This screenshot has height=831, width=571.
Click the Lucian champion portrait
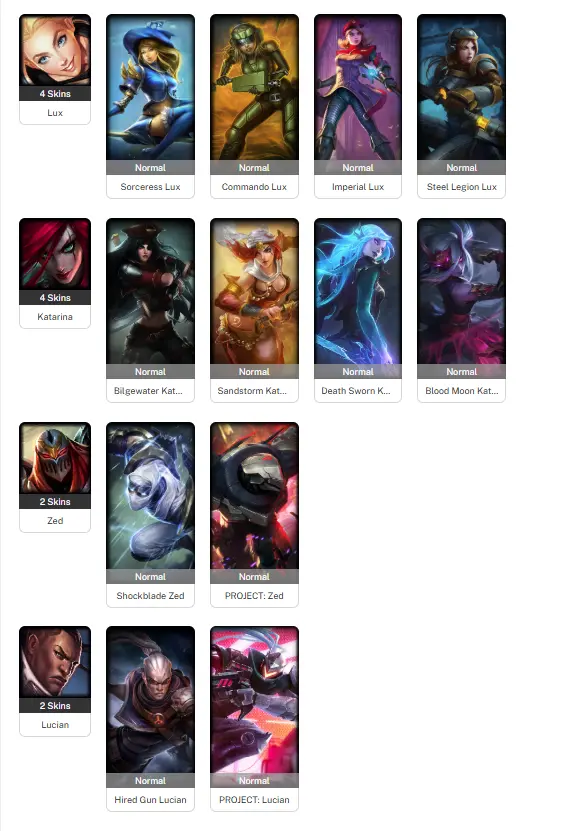(x=55, y=662)
